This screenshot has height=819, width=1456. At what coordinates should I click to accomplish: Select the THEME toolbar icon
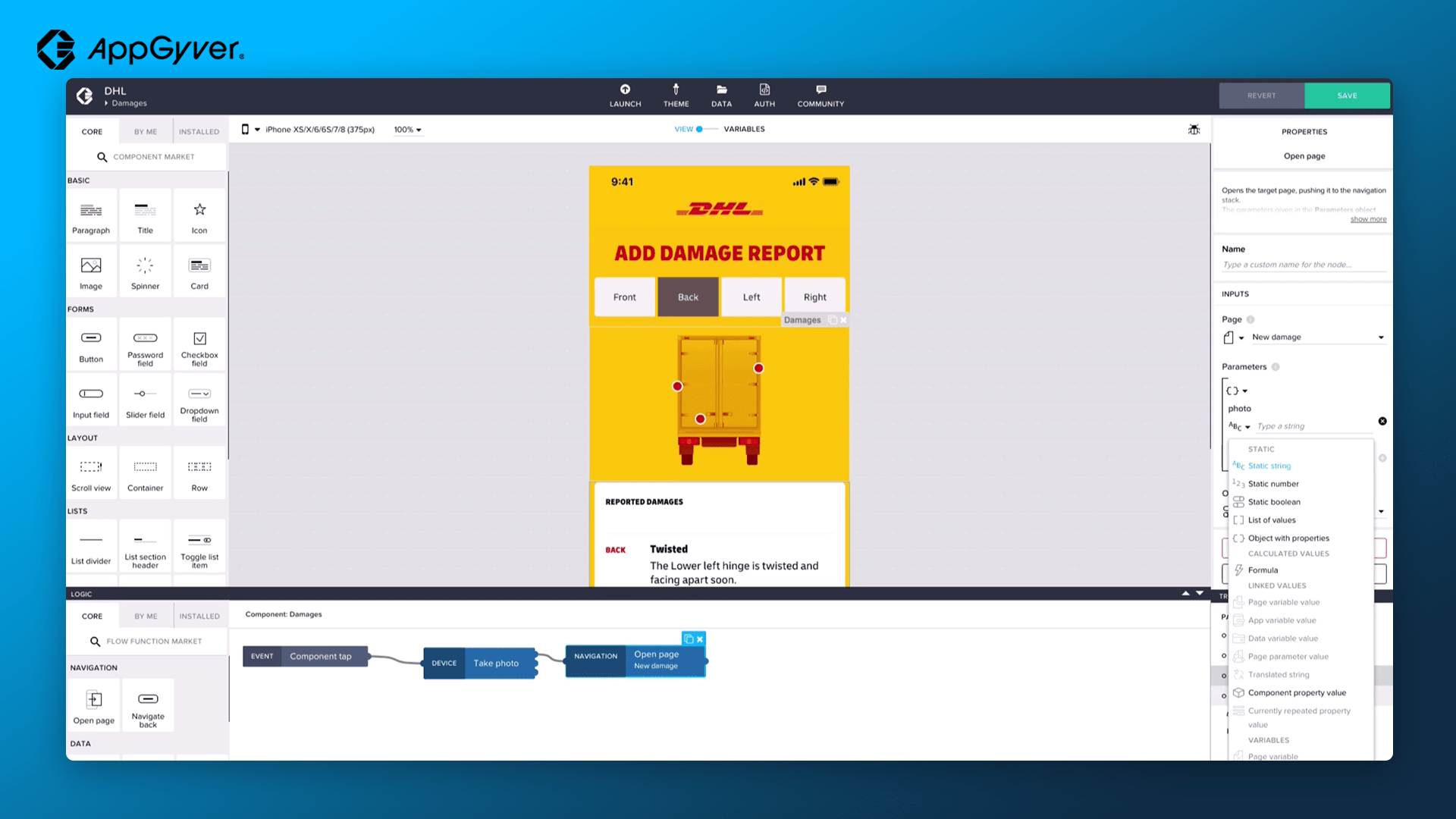(675, 95)
